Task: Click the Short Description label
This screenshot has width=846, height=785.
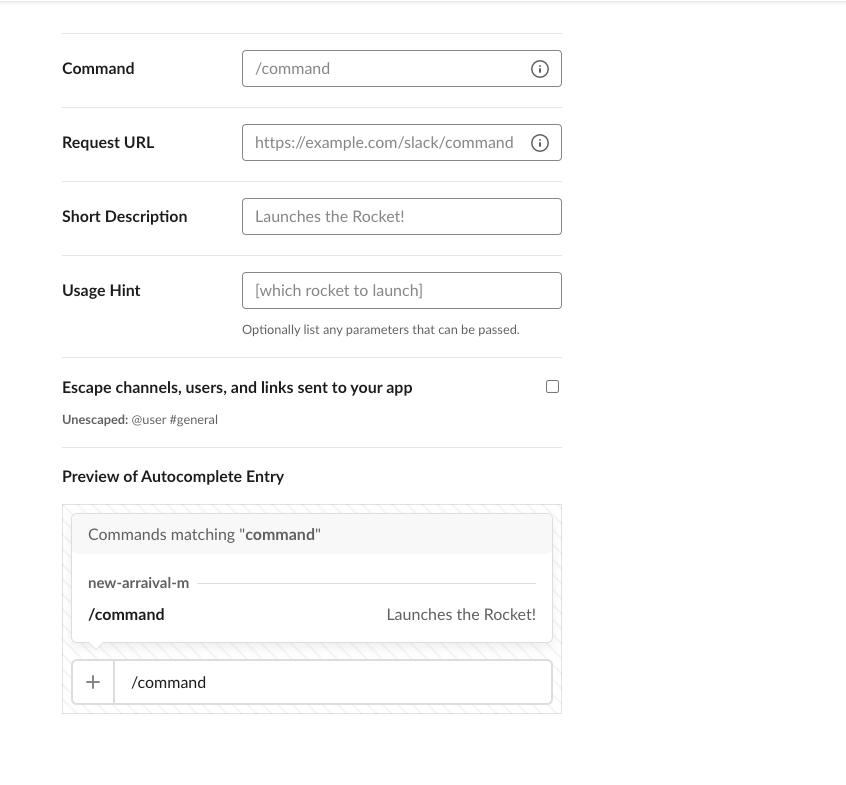Action: click(124, 217)
